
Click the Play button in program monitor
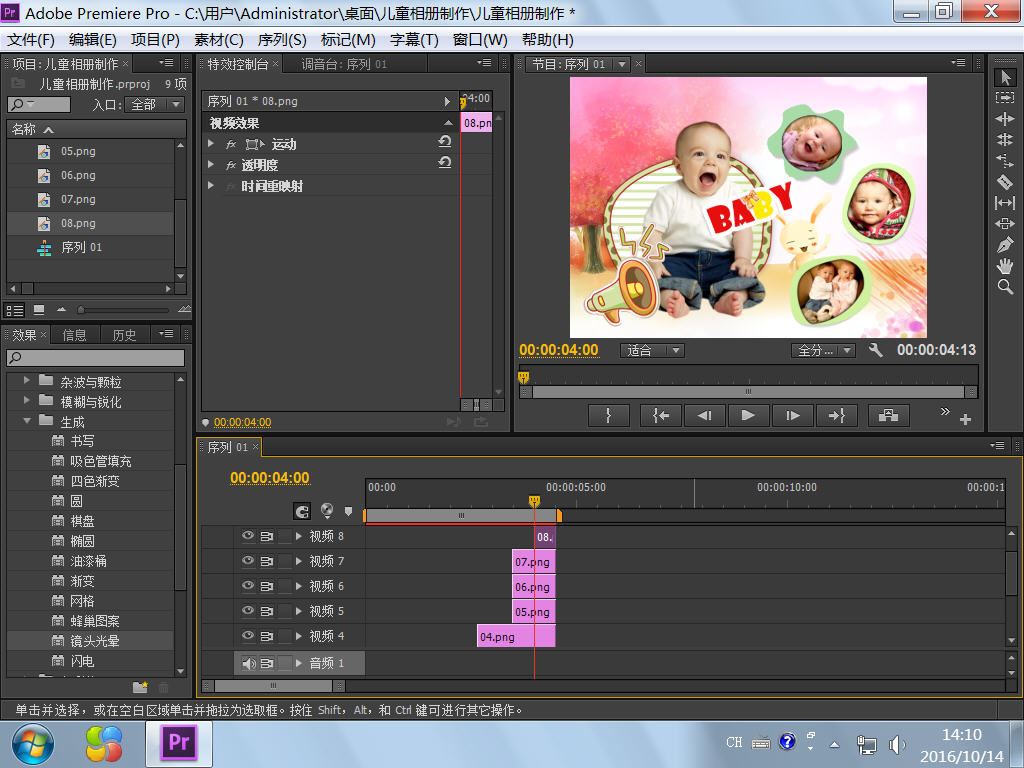pos(748,415)
